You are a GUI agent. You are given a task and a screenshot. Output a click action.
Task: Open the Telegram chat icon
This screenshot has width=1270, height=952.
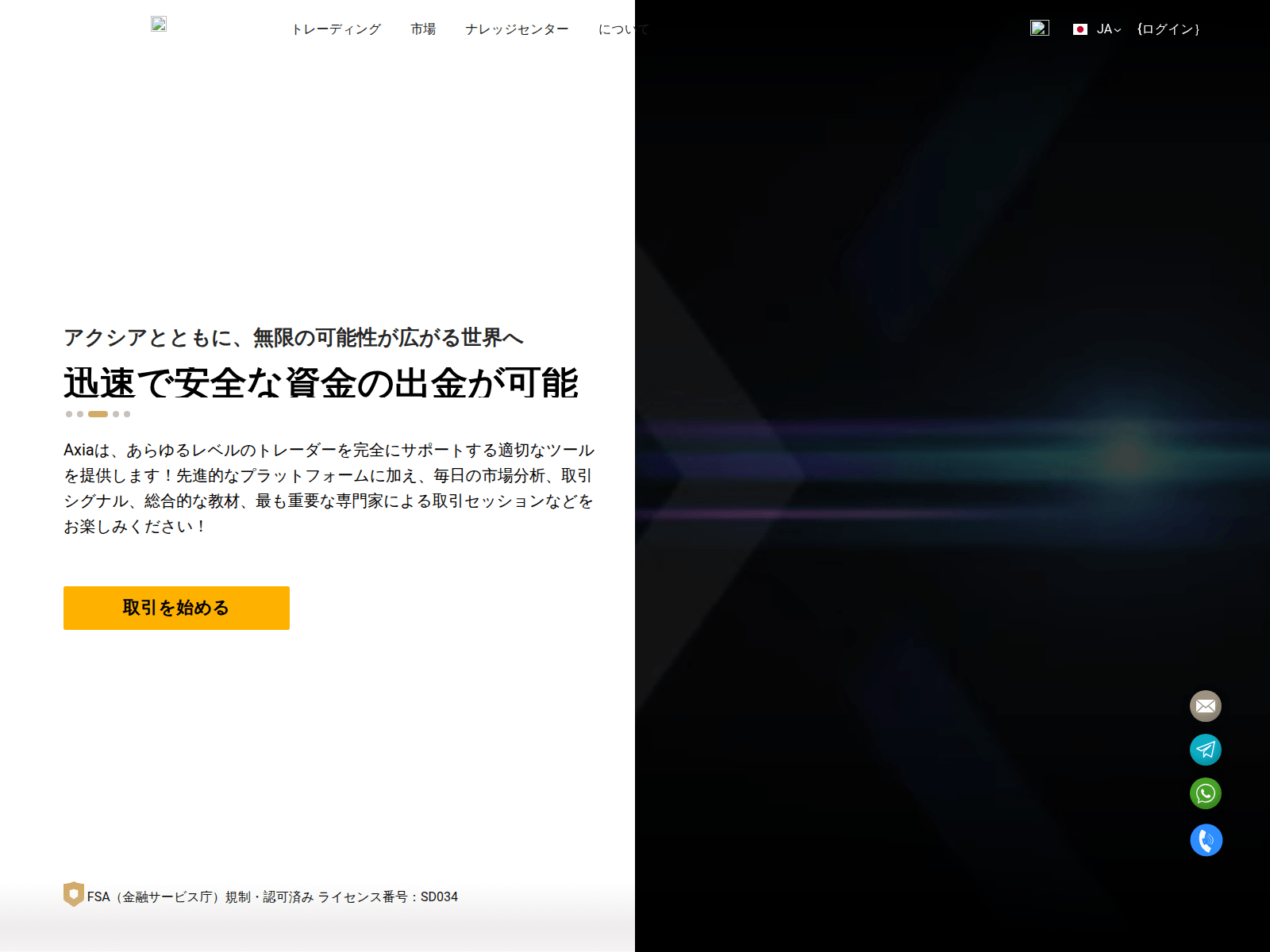click(1206, 750)
